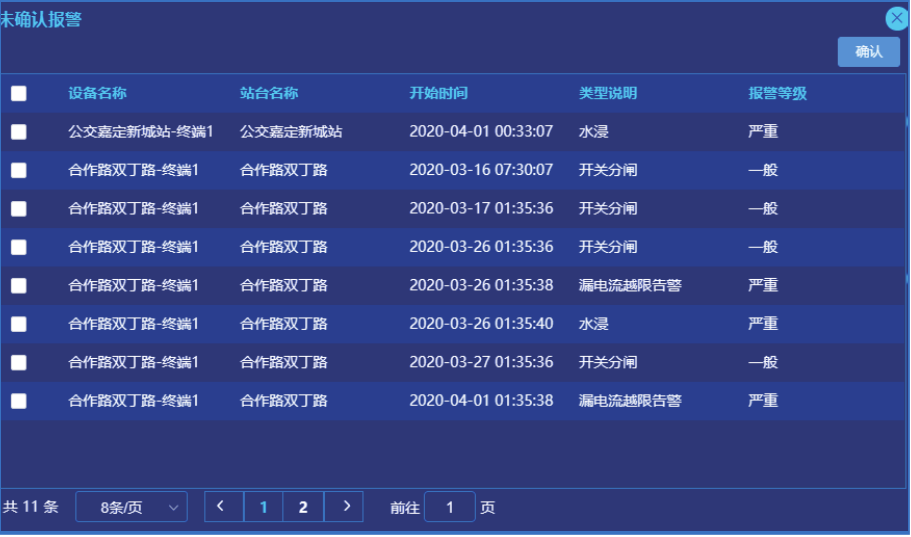This screenshot has height=537, width=911.
Task: Go to next page arrow
Action: click(x=345, y=507)
